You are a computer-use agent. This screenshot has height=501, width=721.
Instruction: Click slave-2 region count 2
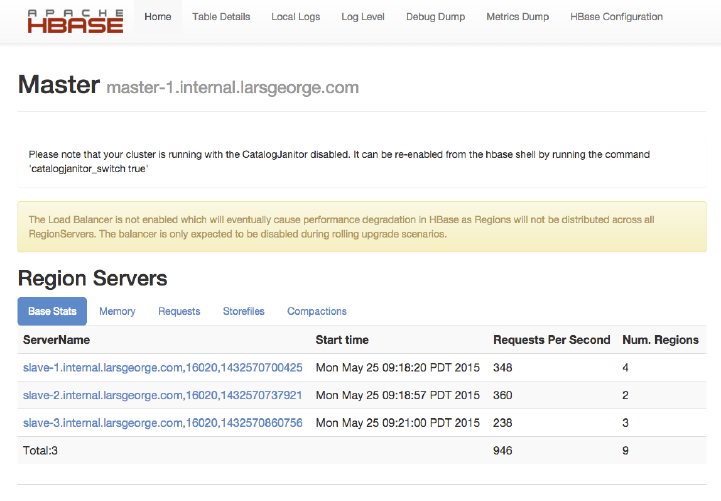[625, 395]
